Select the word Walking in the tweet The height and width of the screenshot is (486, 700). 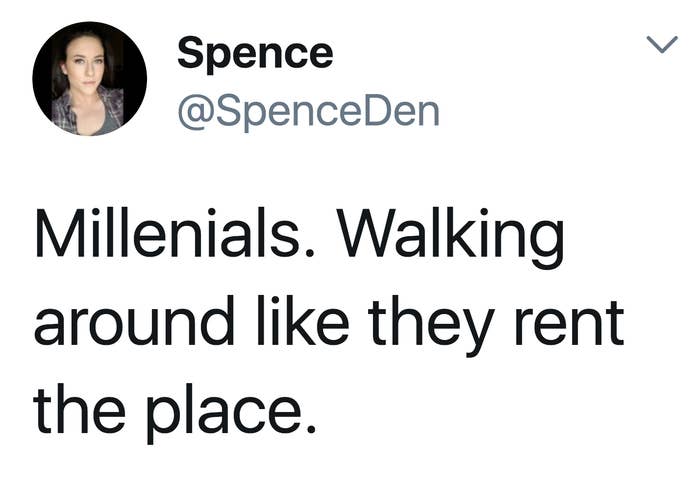(x=450, y=237)
